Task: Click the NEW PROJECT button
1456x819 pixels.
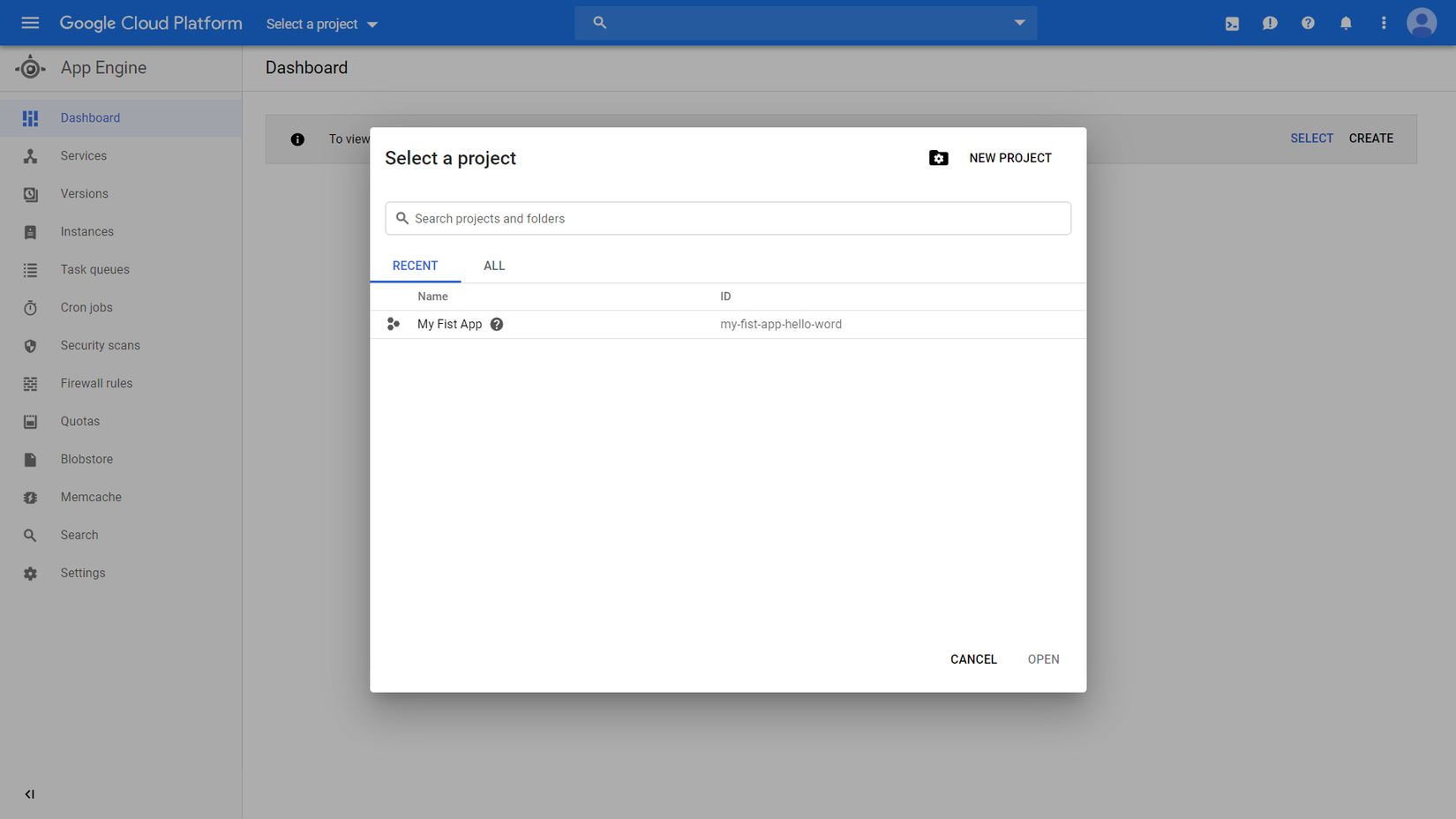Action: click(x=1009, y=158)
